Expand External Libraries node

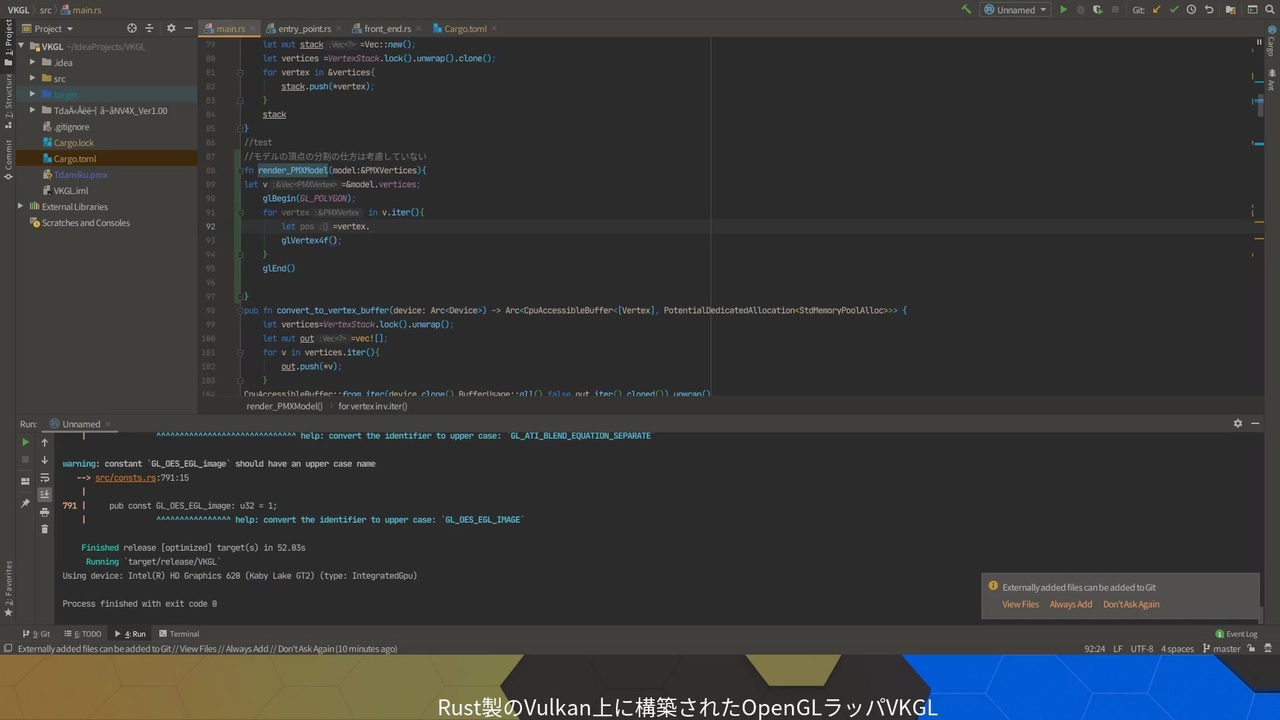pyautogui.click(x=20, y=206)
